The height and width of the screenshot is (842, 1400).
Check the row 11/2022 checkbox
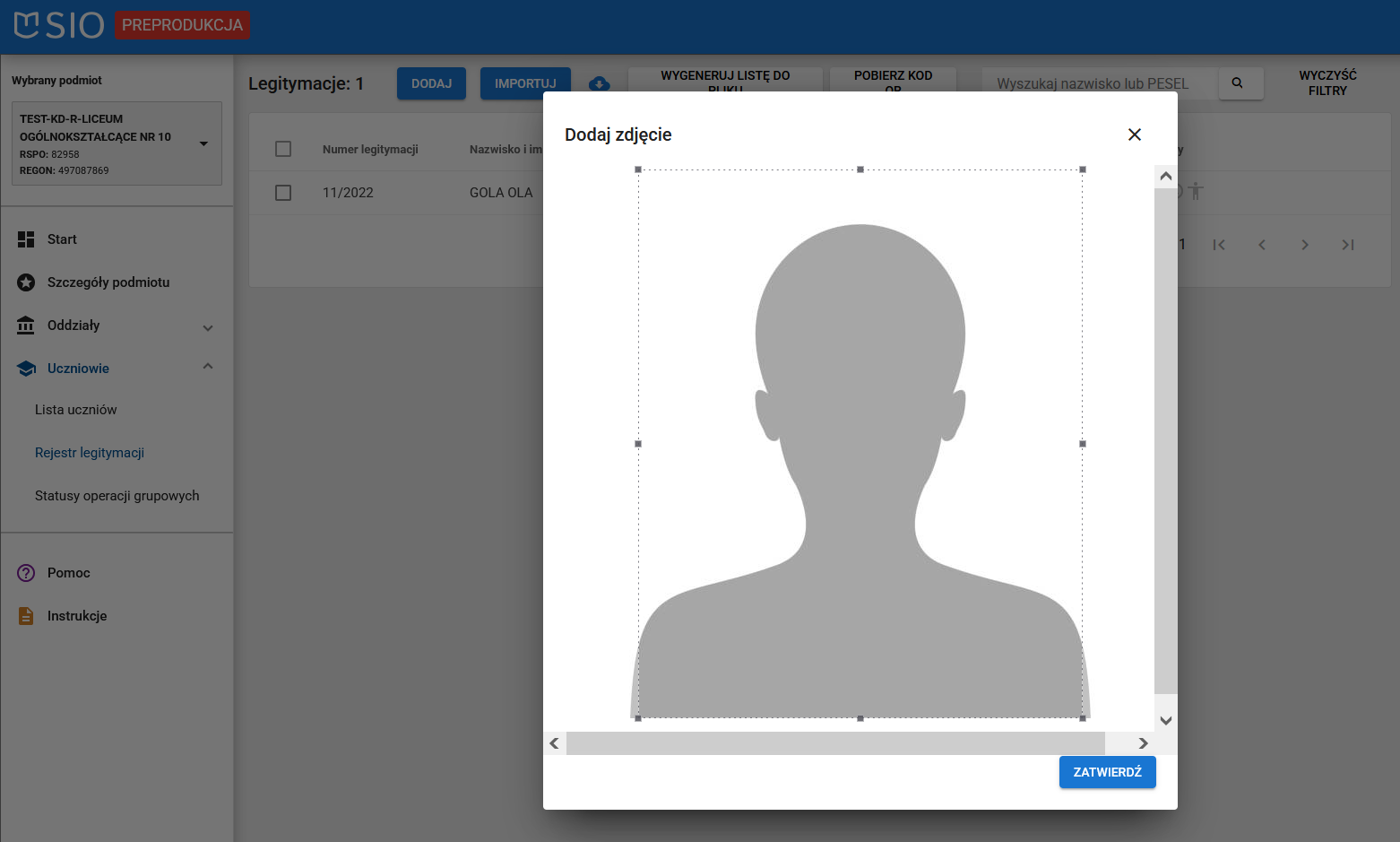pos(283,193)
